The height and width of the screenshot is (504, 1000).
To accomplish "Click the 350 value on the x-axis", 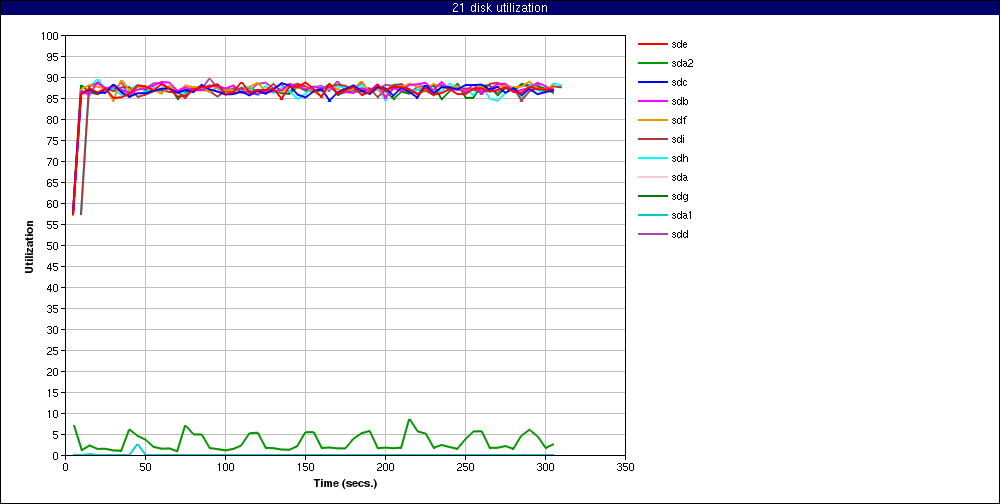I will (626, 466).
